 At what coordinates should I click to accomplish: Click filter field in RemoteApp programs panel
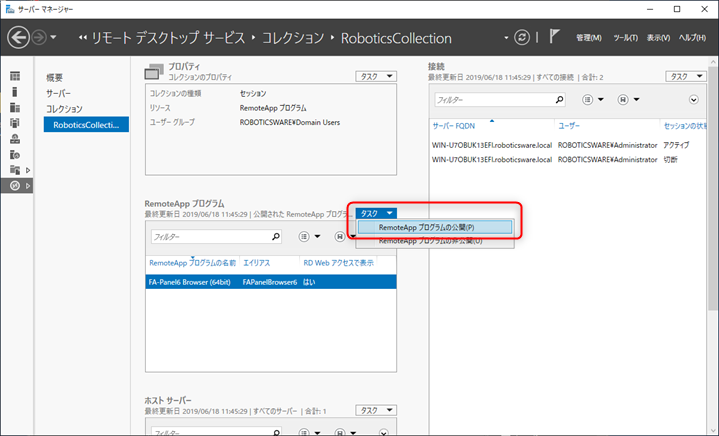(x=211, y=237)
